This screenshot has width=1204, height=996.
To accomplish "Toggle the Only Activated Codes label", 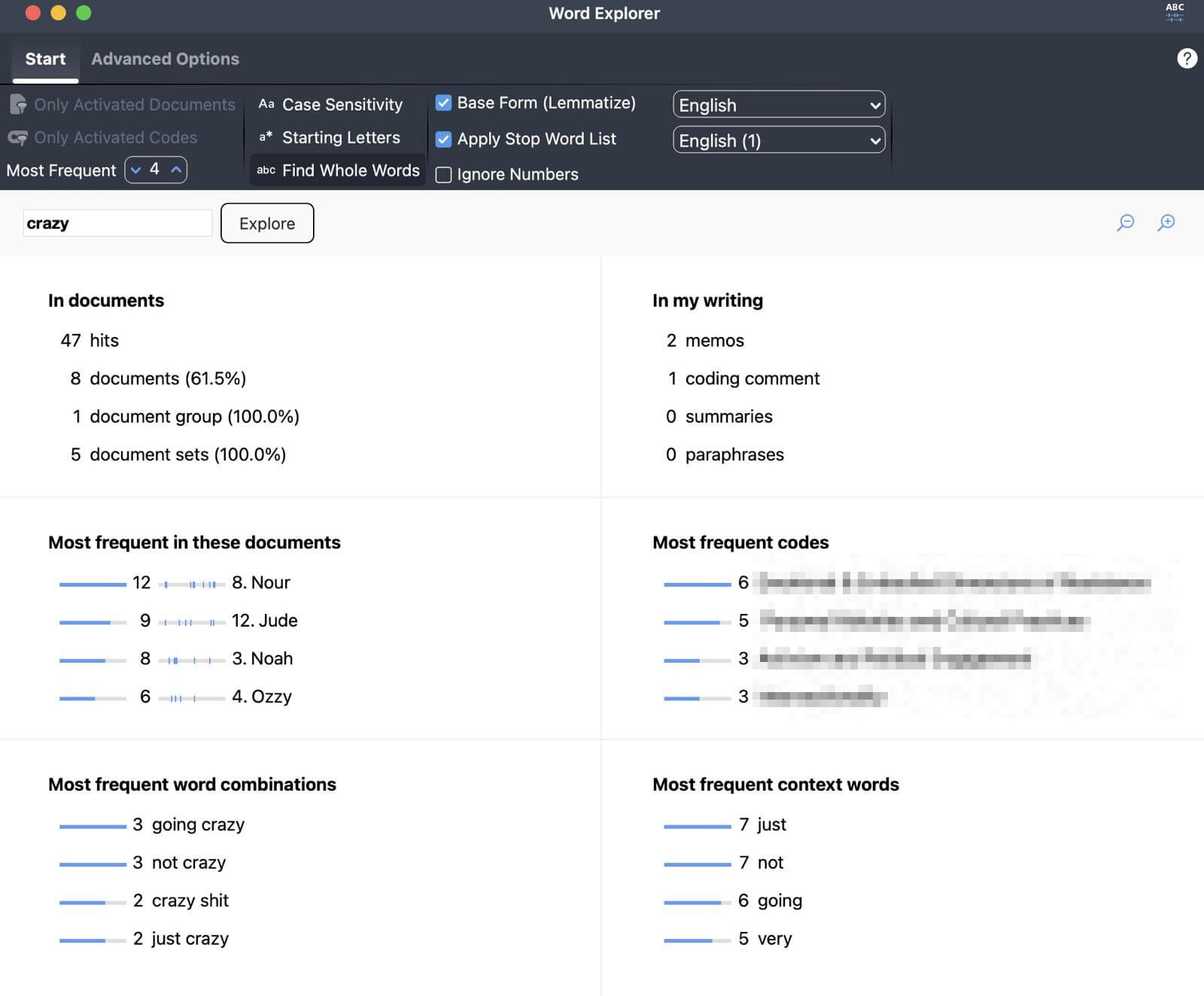I will (x=116, y=138).
